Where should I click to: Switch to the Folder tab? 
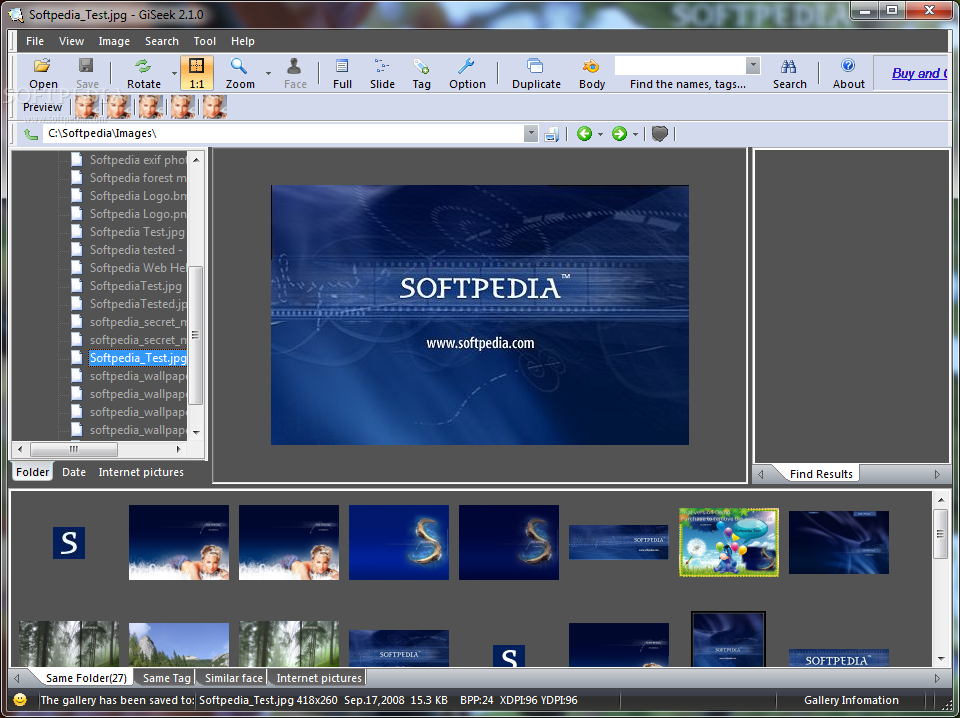coord(32,472)
